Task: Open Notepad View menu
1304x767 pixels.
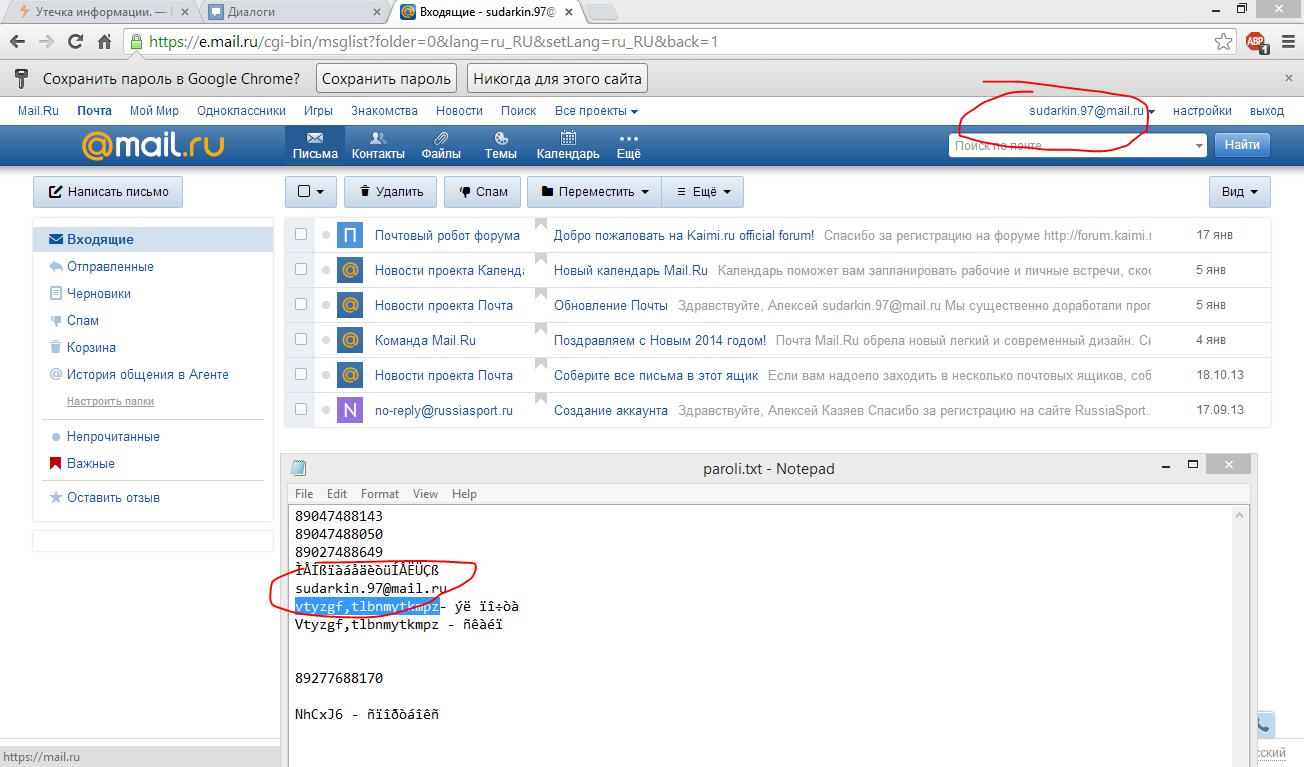Action: 426,494
